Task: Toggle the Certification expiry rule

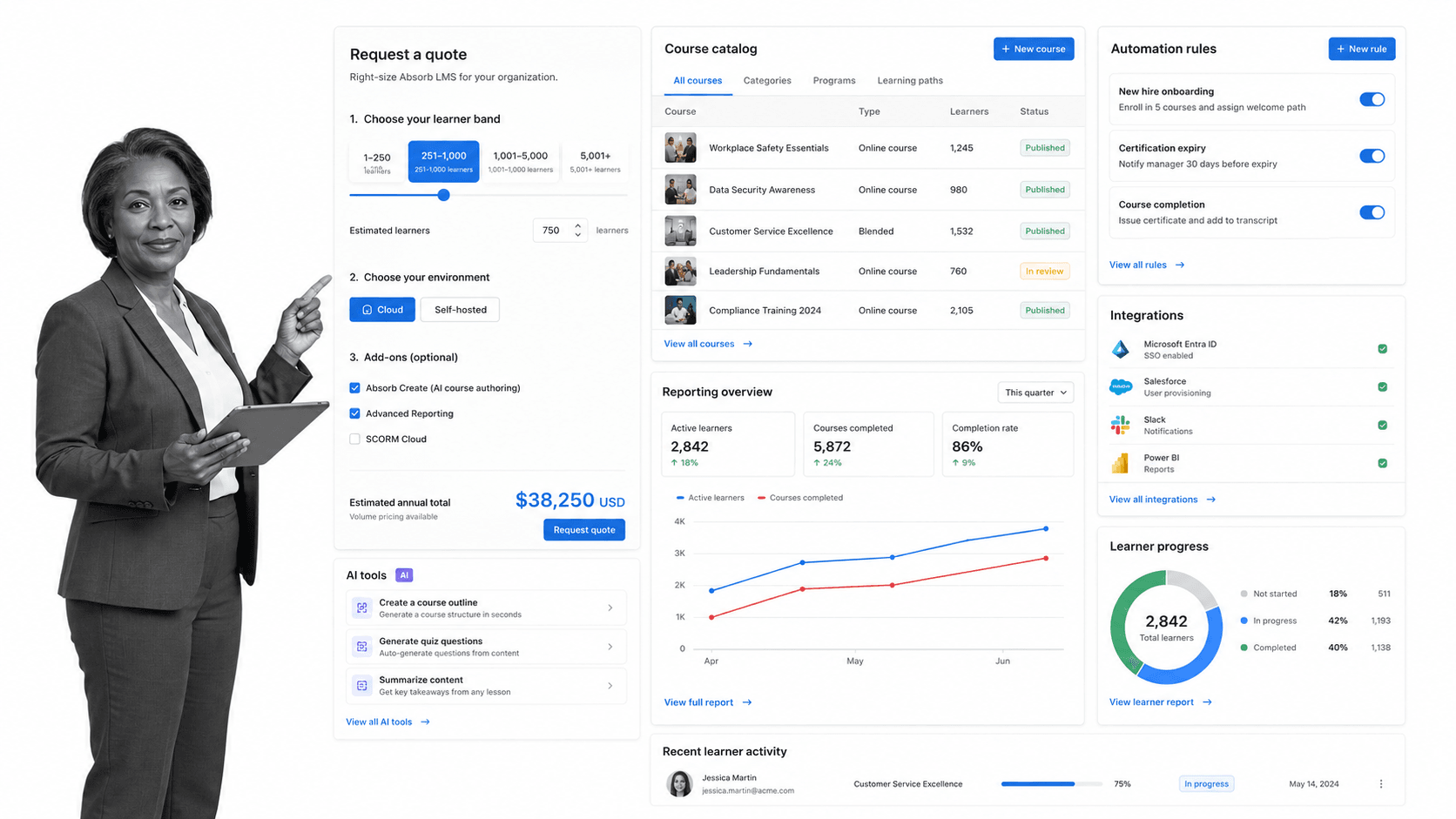Action: 1372,156
